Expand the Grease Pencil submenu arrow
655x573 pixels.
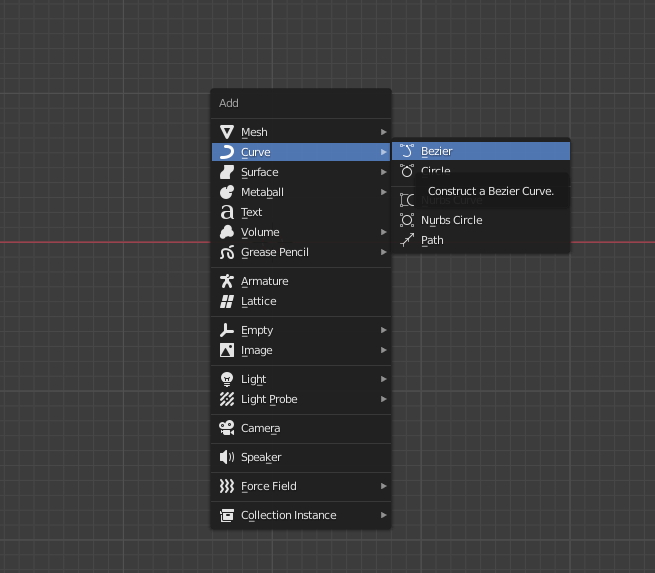[x=383, y=252]
